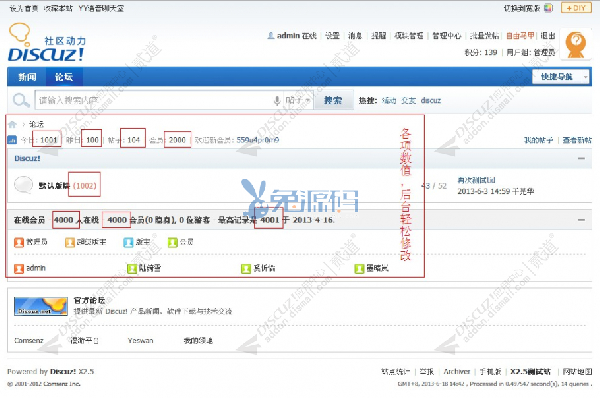Viewport: 600px width, 398px height.
Task: Click the 我的领地 friend link
Action: pyautogui.click(x=198, y=341)
